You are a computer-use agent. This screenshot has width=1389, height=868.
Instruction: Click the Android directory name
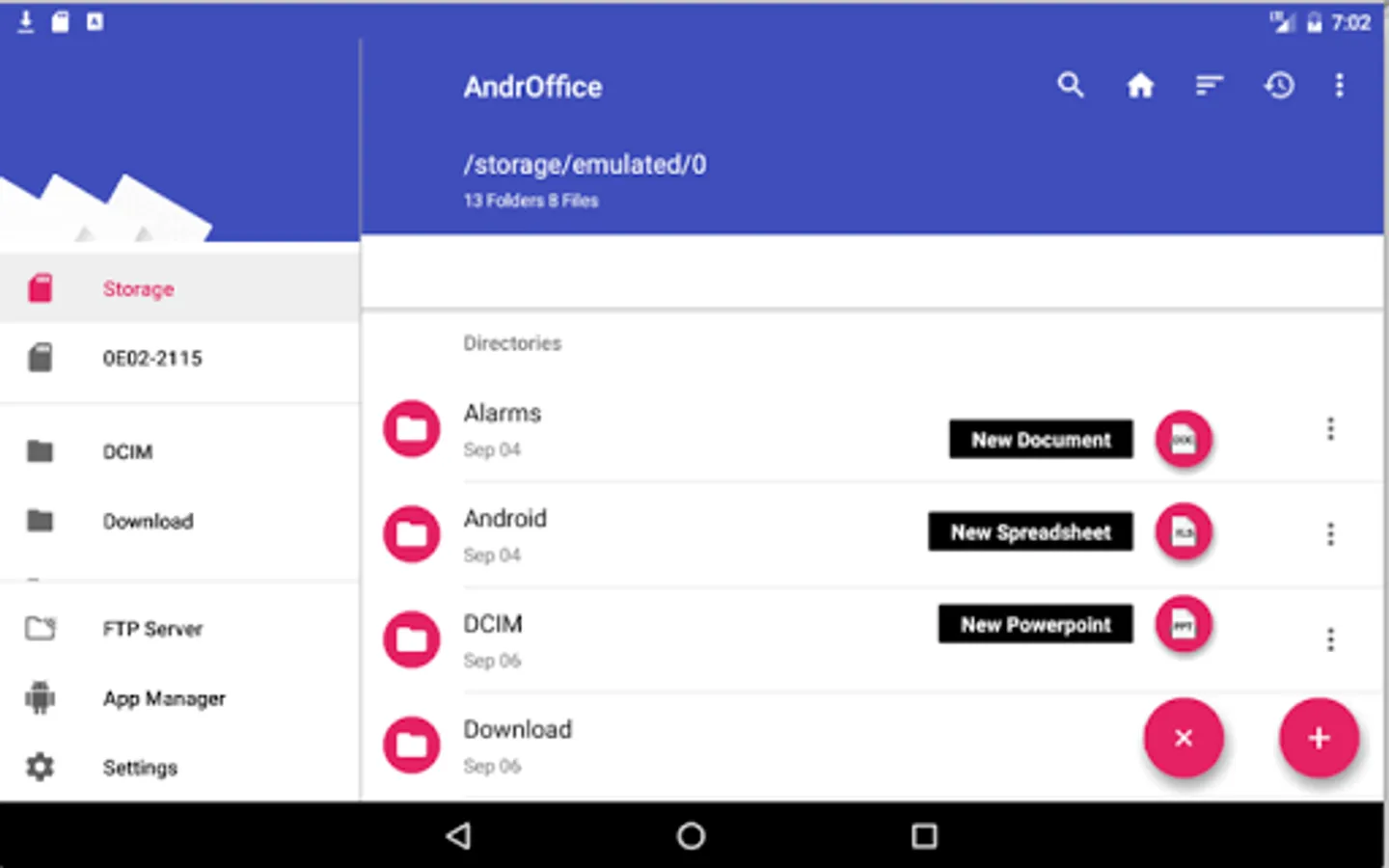505,518
